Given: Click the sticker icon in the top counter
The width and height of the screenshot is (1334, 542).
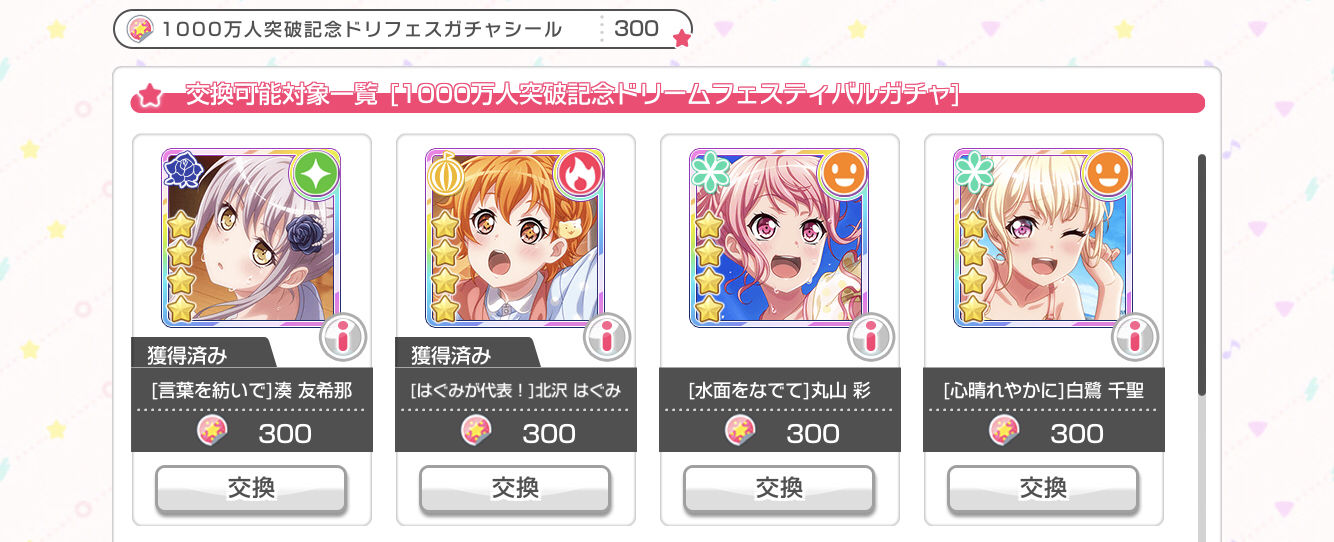Looking at the screenshot, I should (139, 29).
